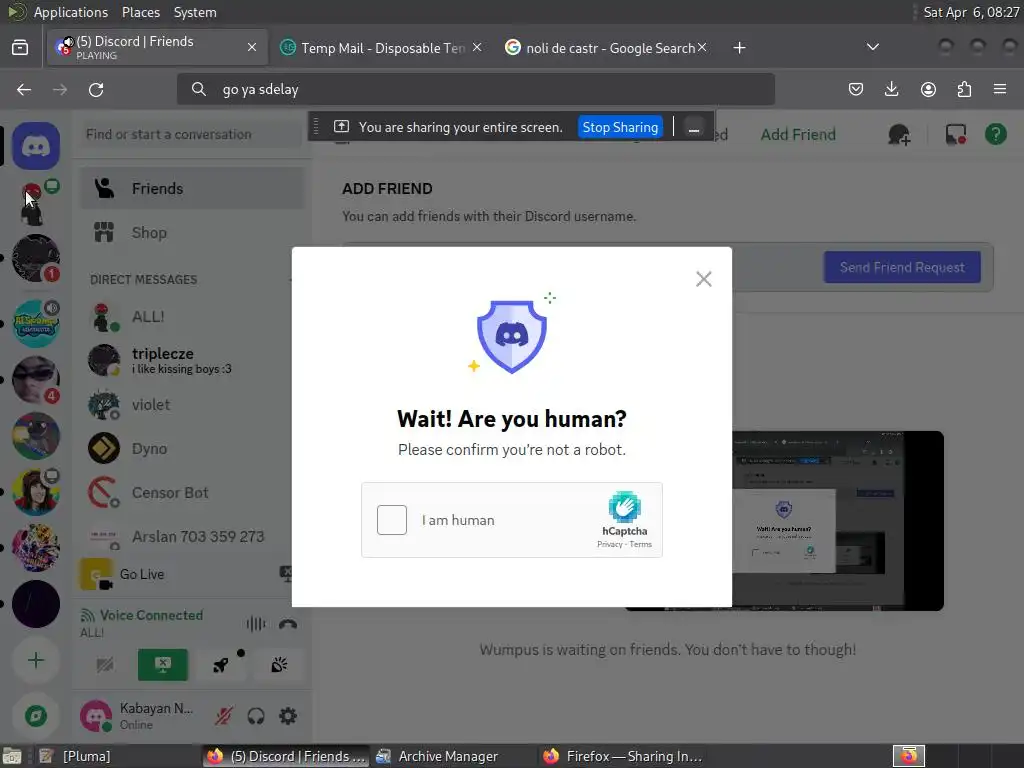Screen dimensions: 1024x768
Task: Click the browser back arrow
Action: (x=24, y=89)
